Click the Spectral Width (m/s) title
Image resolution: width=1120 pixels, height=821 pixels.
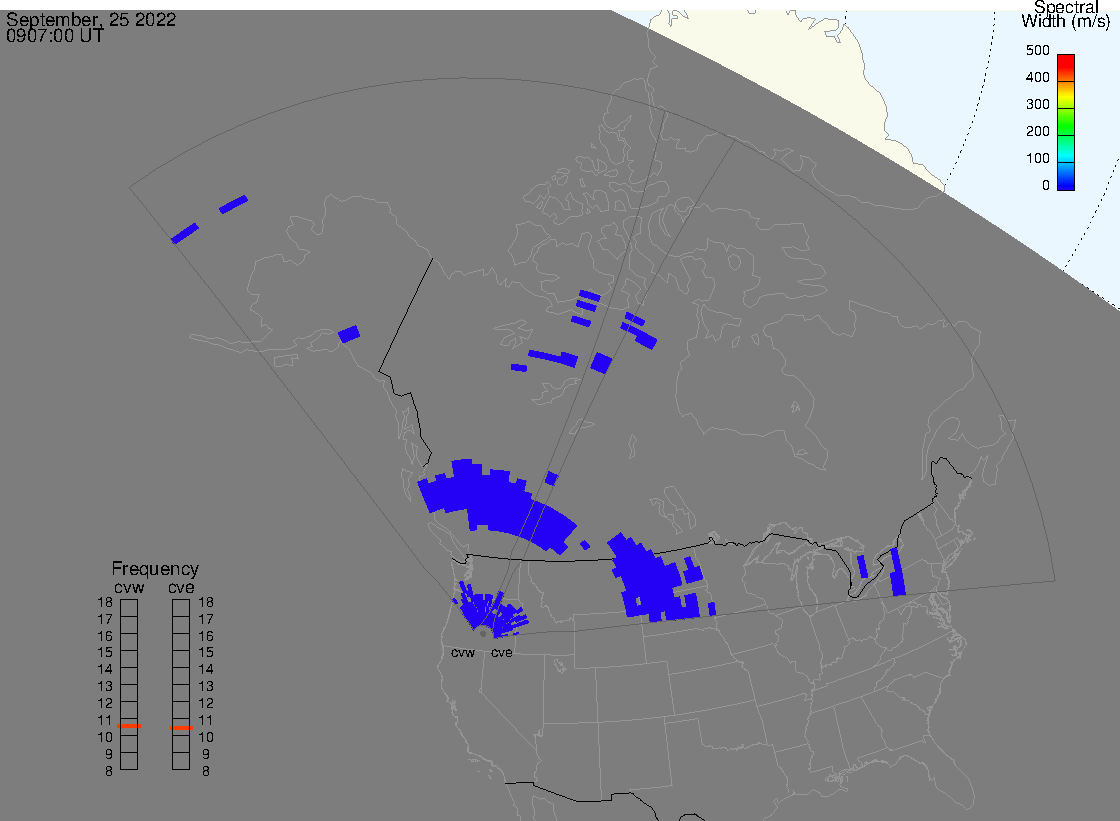[x=1066, y=14]
